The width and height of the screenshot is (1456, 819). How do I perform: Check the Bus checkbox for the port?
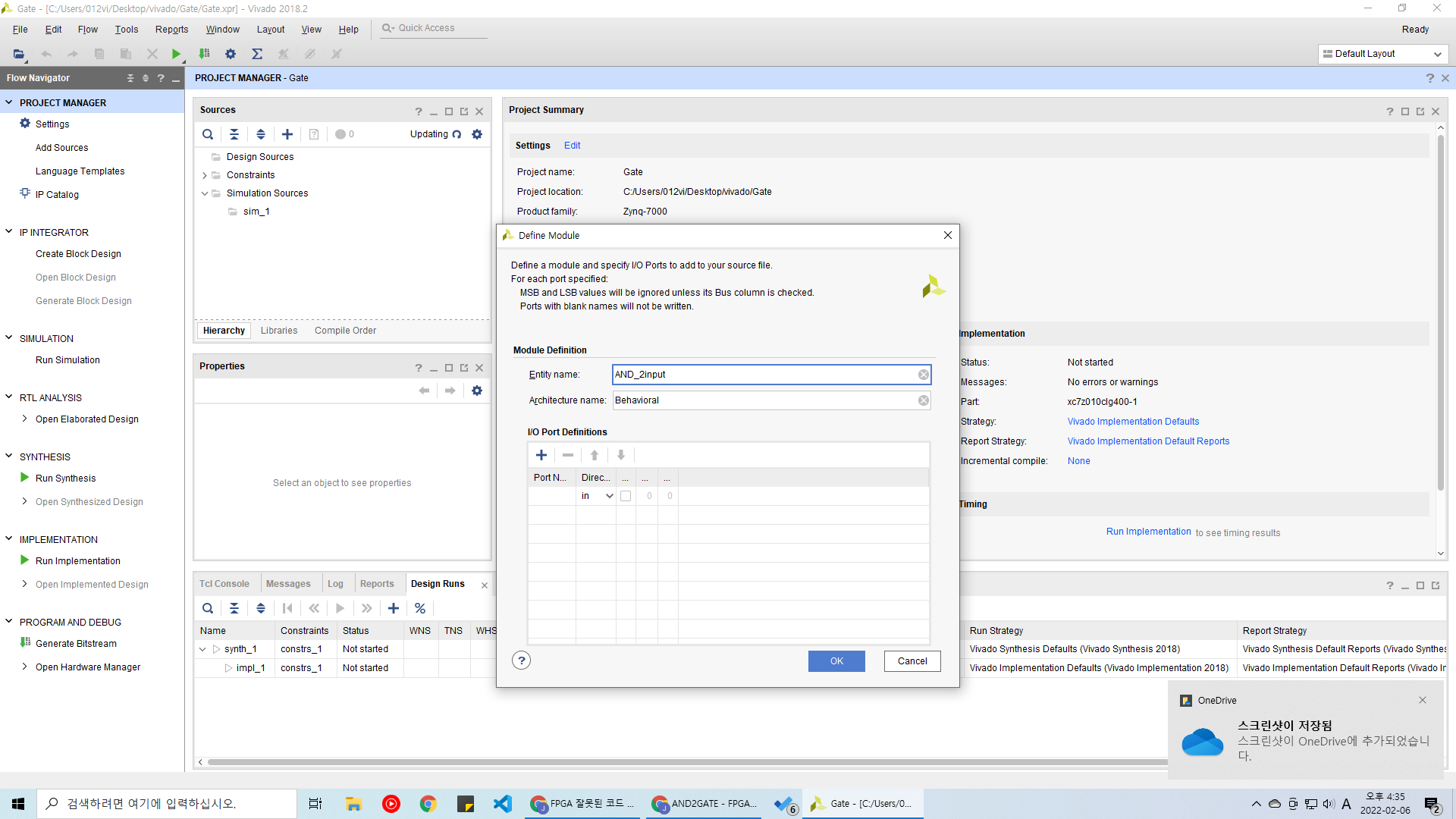(626, 496)
